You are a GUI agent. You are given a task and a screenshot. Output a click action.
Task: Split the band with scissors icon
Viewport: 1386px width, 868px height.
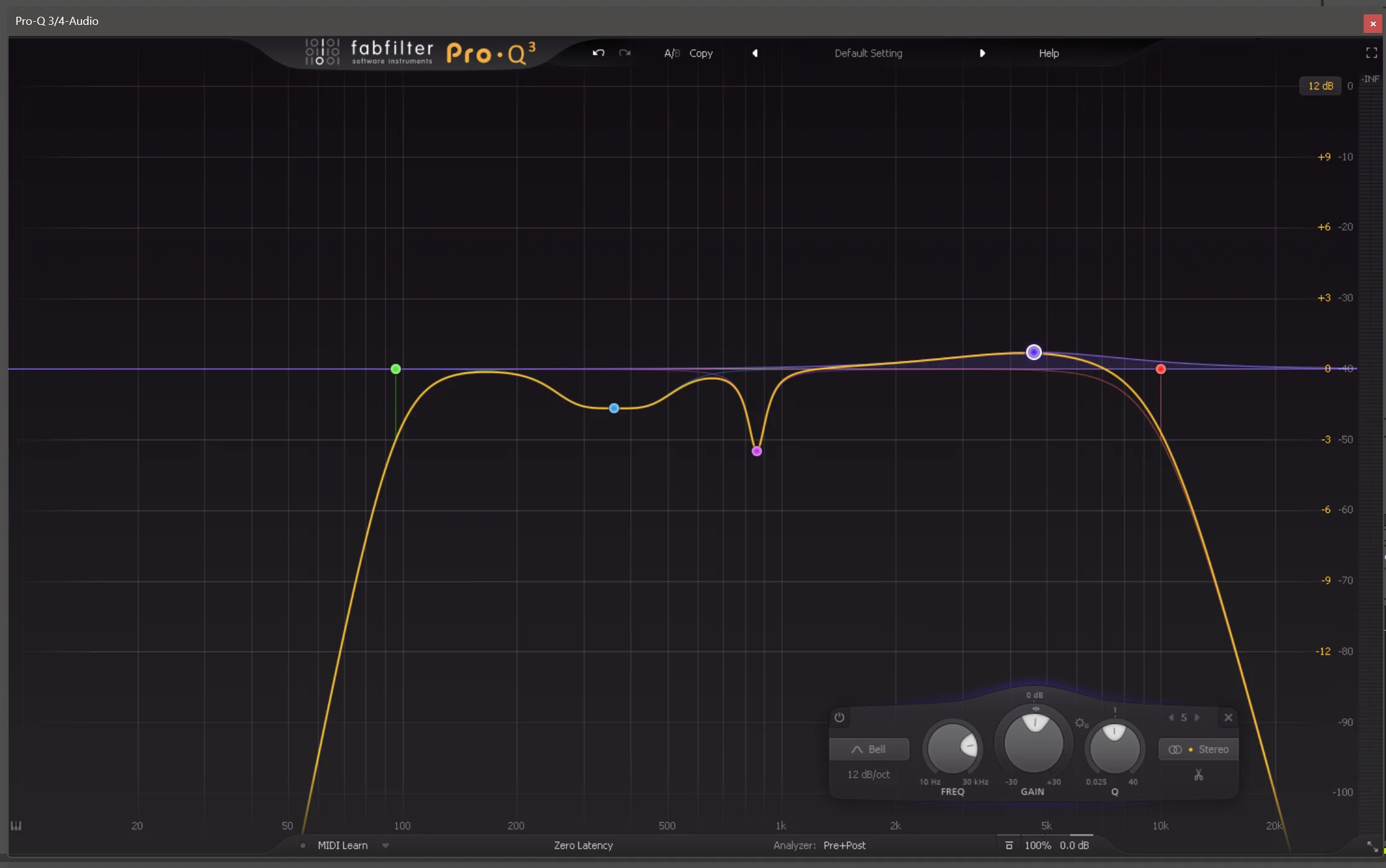(x=1198, y=775)
